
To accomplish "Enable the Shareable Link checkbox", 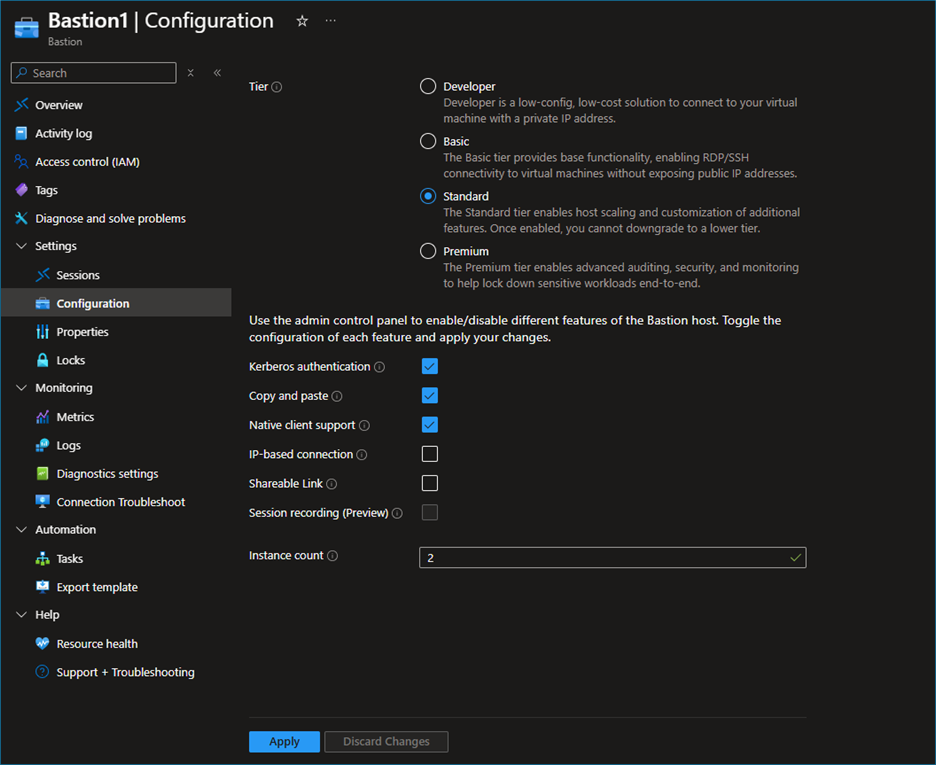I will (430, 483).
